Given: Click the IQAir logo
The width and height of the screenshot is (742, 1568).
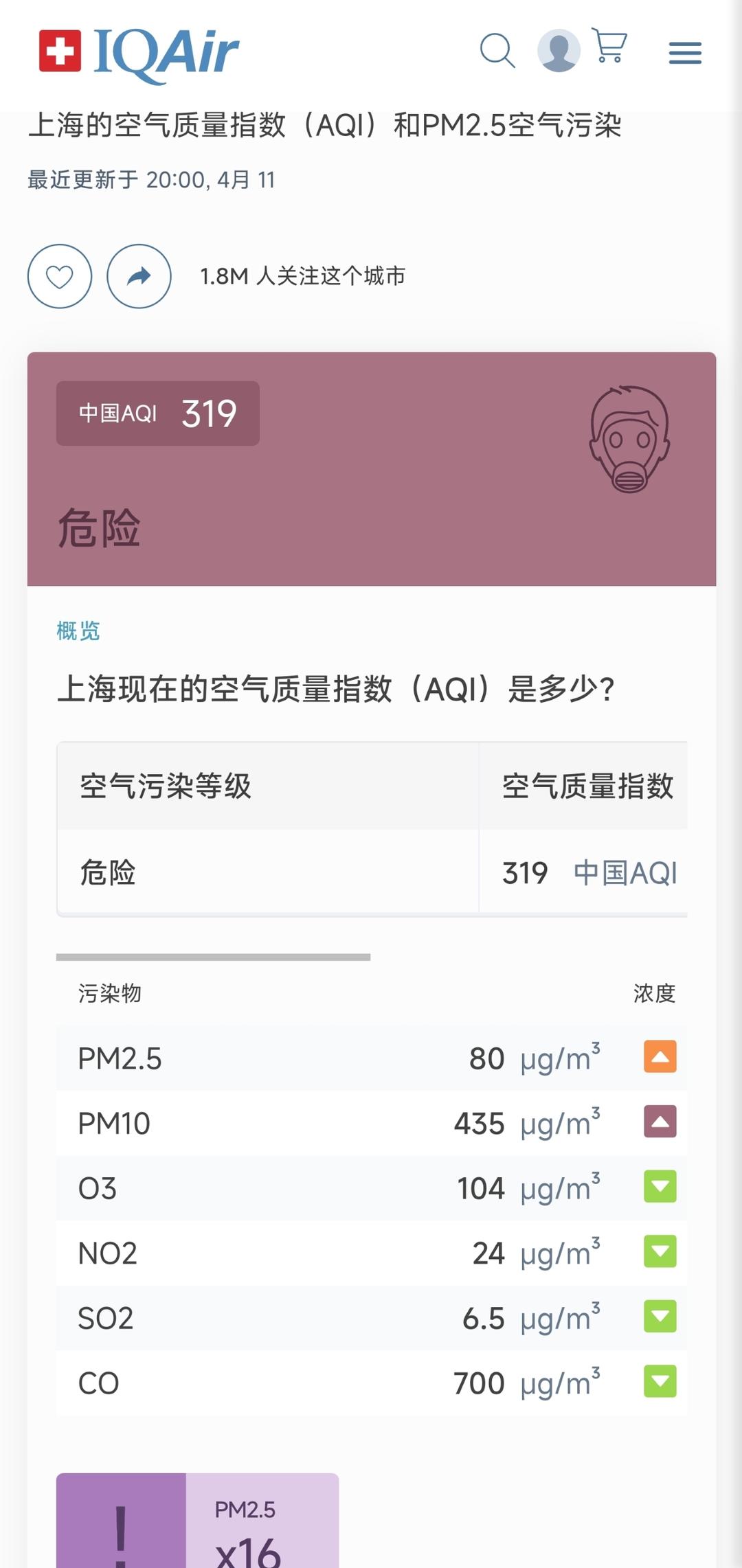Looking at the screenshot, I should [x=139, y=53].
